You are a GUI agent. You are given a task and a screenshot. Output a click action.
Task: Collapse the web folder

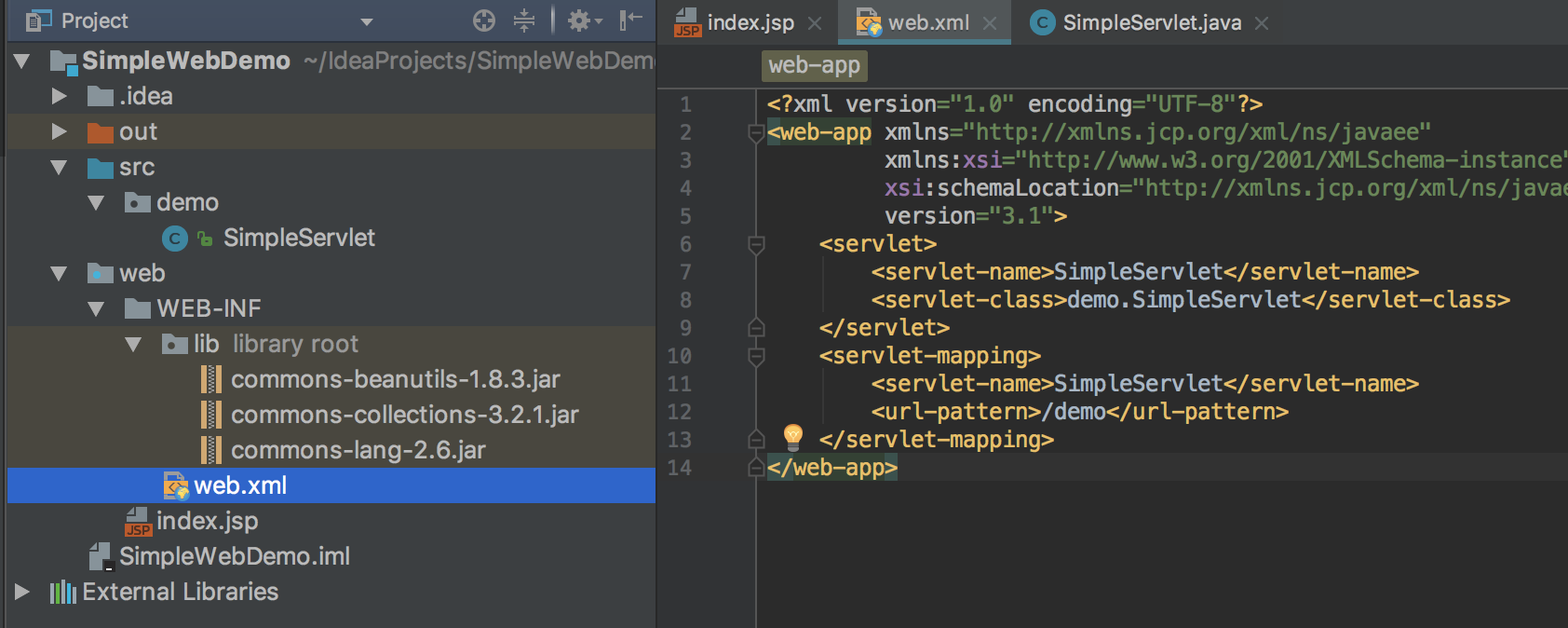point(60,274)
